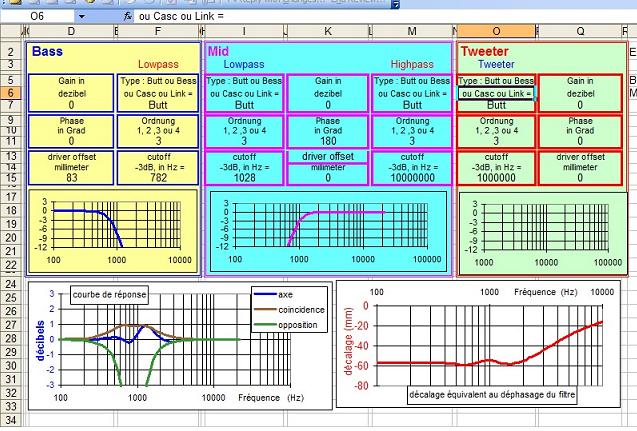Click the décalage (mm) axis label
The height and width of the screenshot is (431, 637).
[x=348, y=341]
